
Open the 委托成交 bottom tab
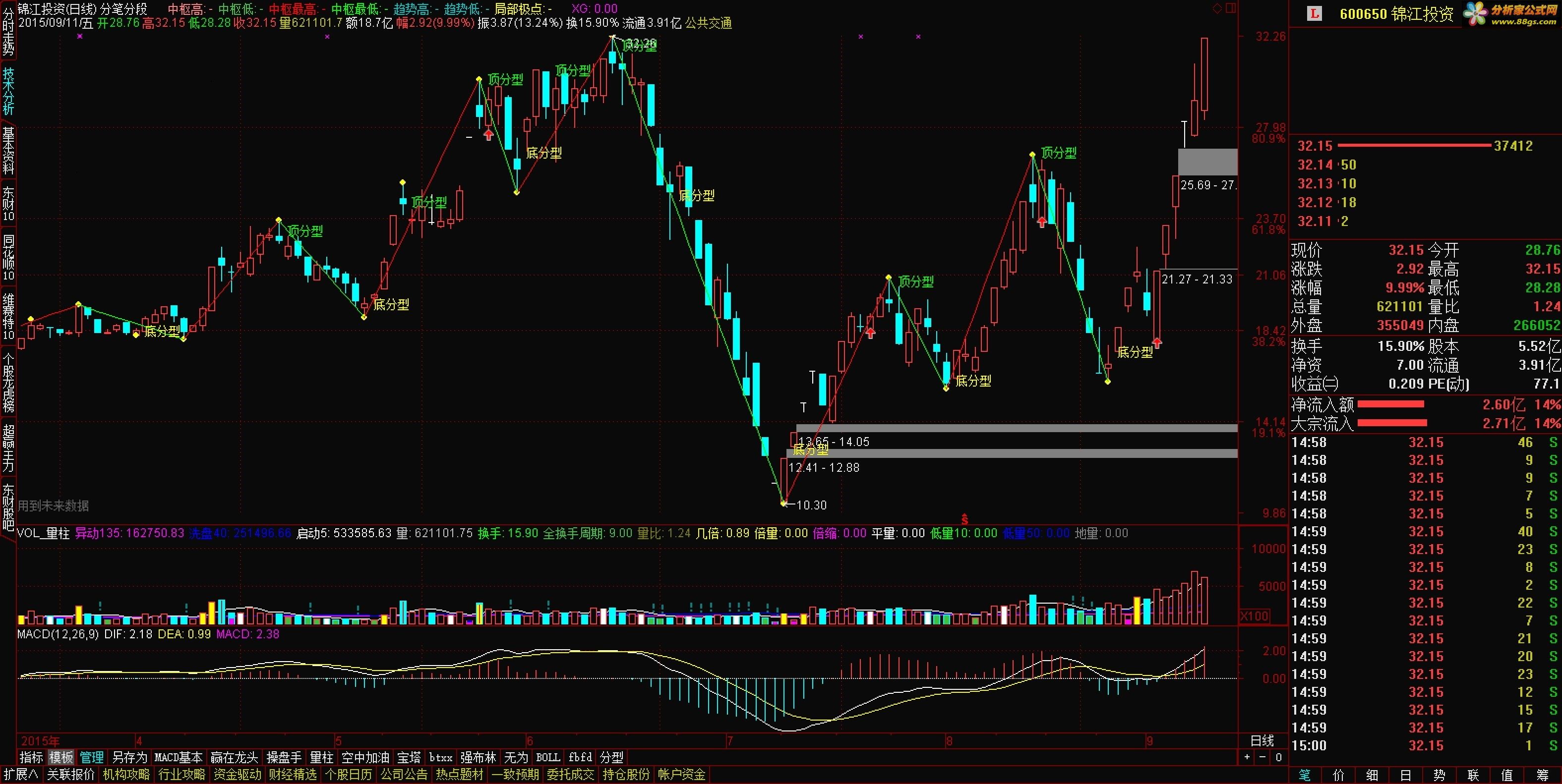[571, 774]
